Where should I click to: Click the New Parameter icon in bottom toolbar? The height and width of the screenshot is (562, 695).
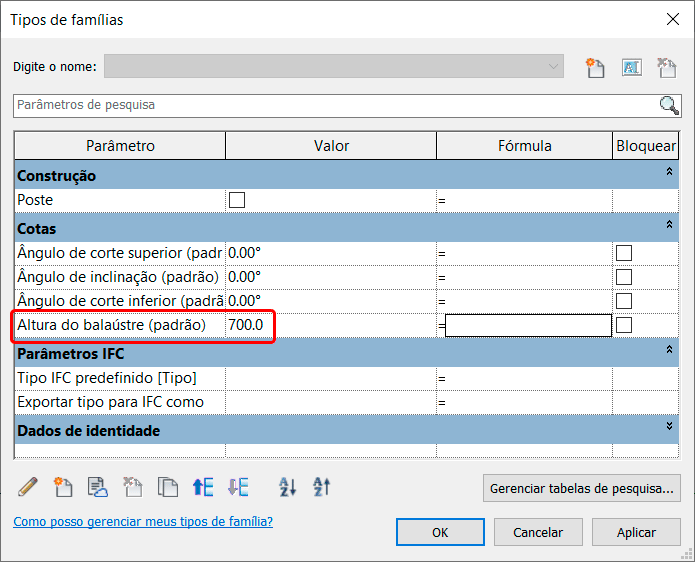(63, 487)
